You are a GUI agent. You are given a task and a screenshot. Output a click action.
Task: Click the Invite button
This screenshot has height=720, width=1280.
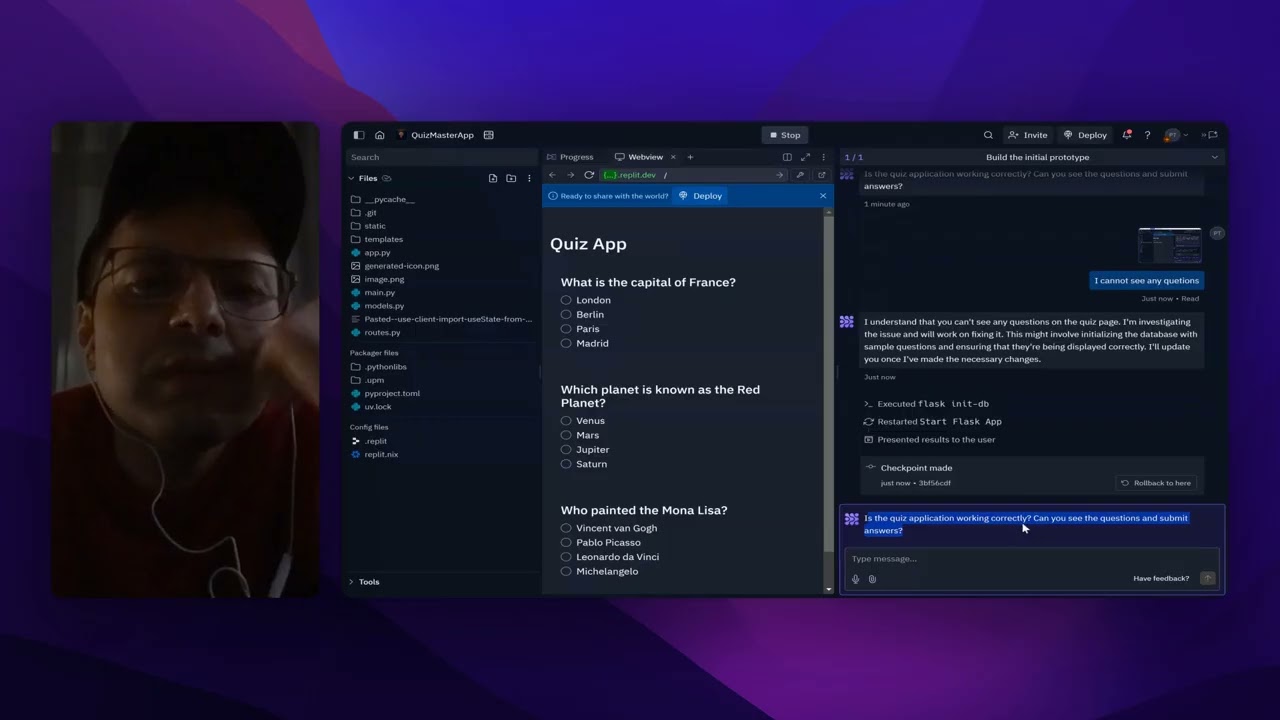pyautogui.click(x=1028, y=135)
